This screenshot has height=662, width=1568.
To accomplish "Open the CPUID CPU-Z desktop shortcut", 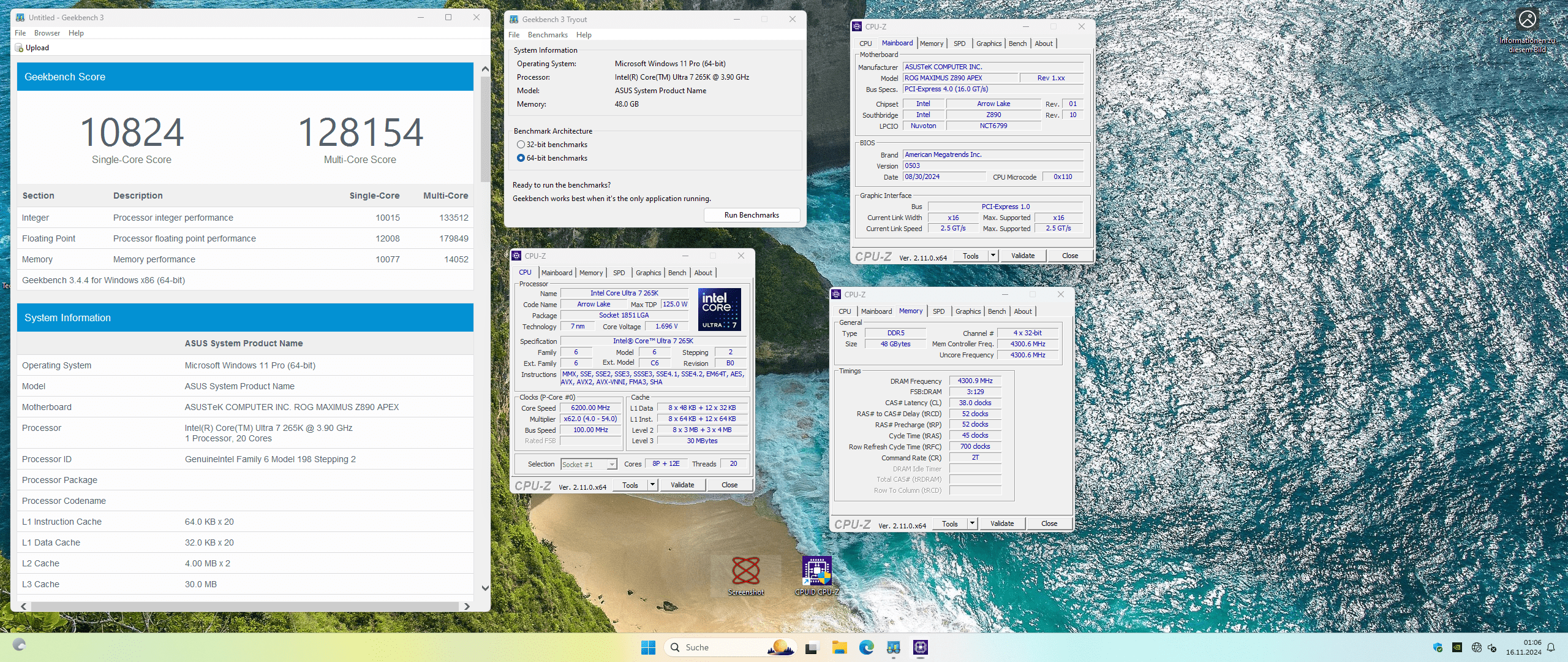I will (816, 576).
